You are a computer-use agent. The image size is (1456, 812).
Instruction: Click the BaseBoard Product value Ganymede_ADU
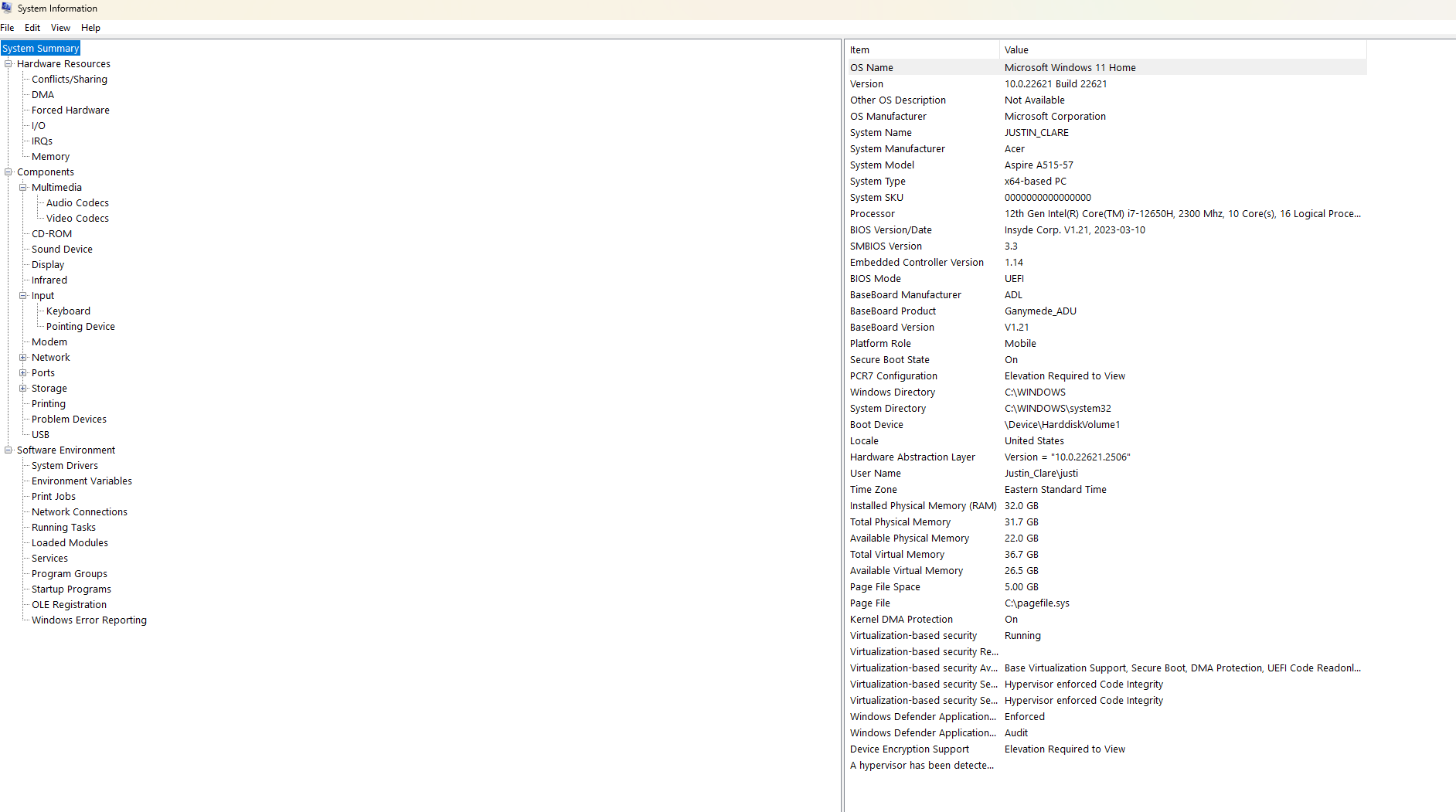[1040, 311]
